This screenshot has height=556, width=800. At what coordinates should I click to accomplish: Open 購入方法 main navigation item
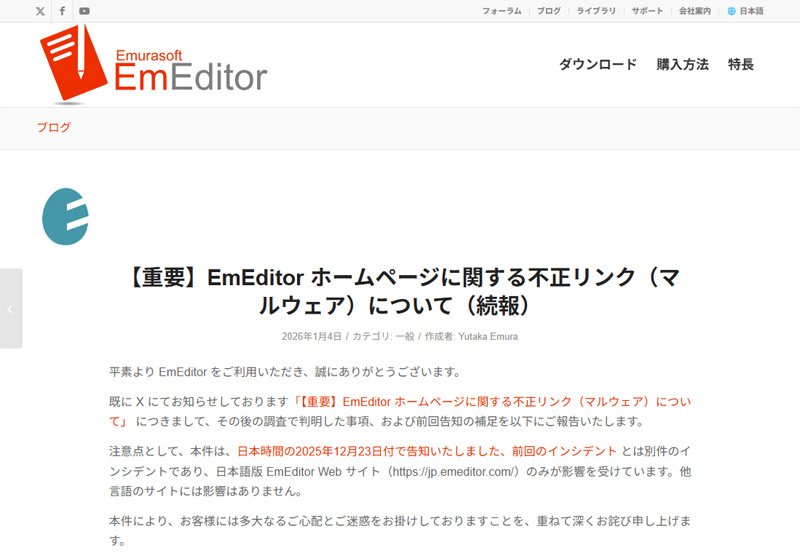coord(683,64)
